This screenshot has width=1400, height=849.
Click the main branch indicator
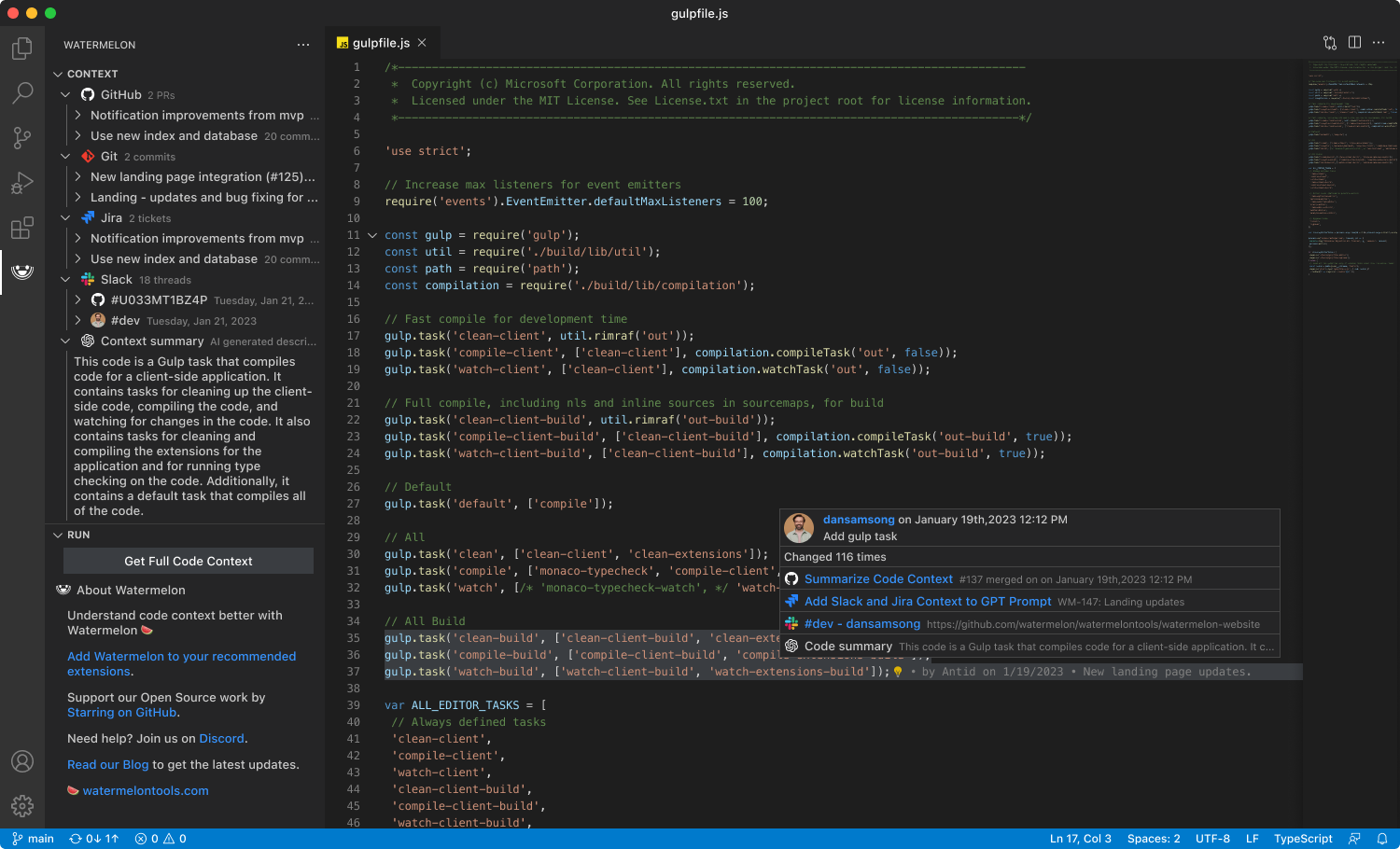click(33, 839)
